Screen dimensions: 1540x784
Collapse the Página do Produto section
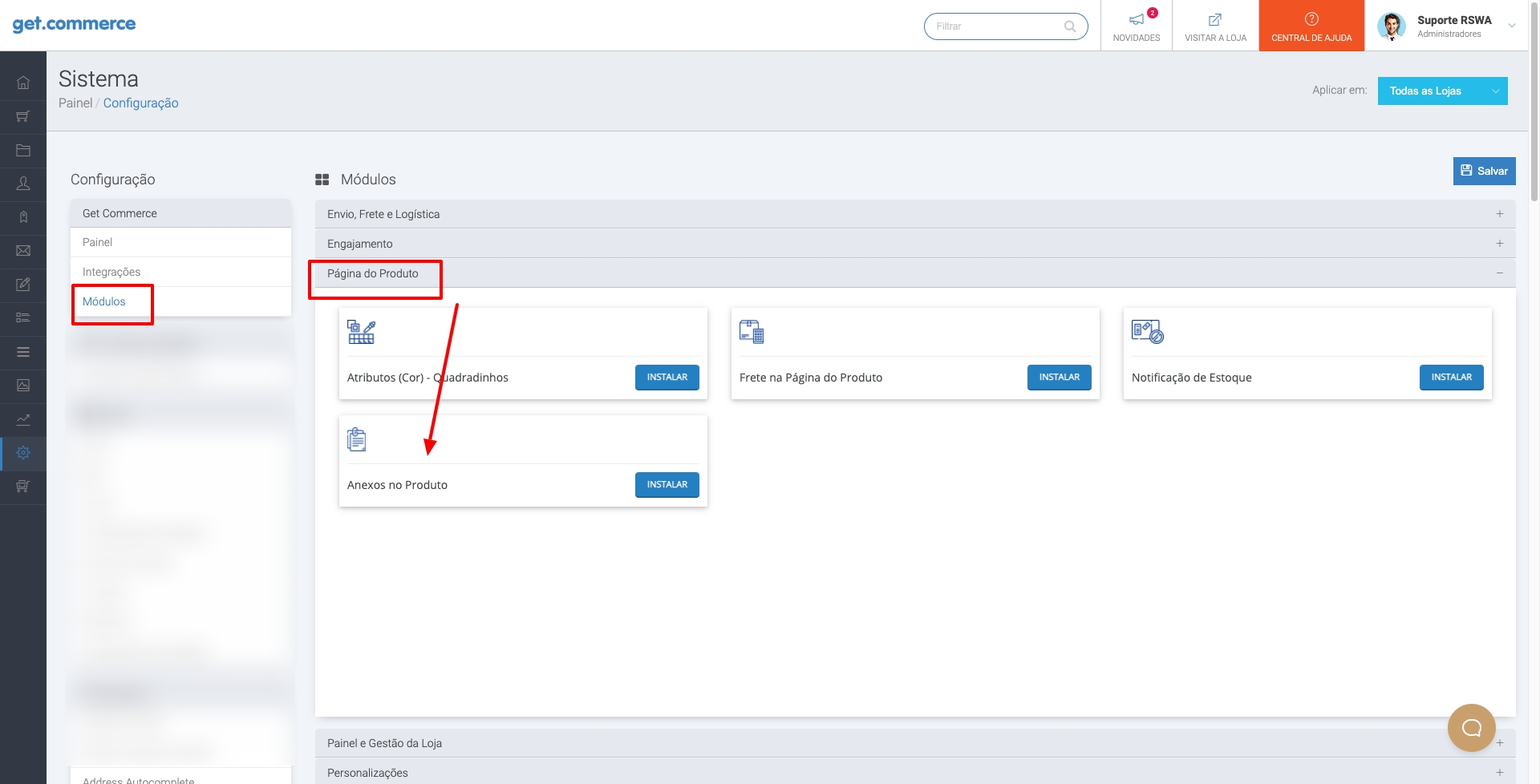click(x=1499, y=273)
